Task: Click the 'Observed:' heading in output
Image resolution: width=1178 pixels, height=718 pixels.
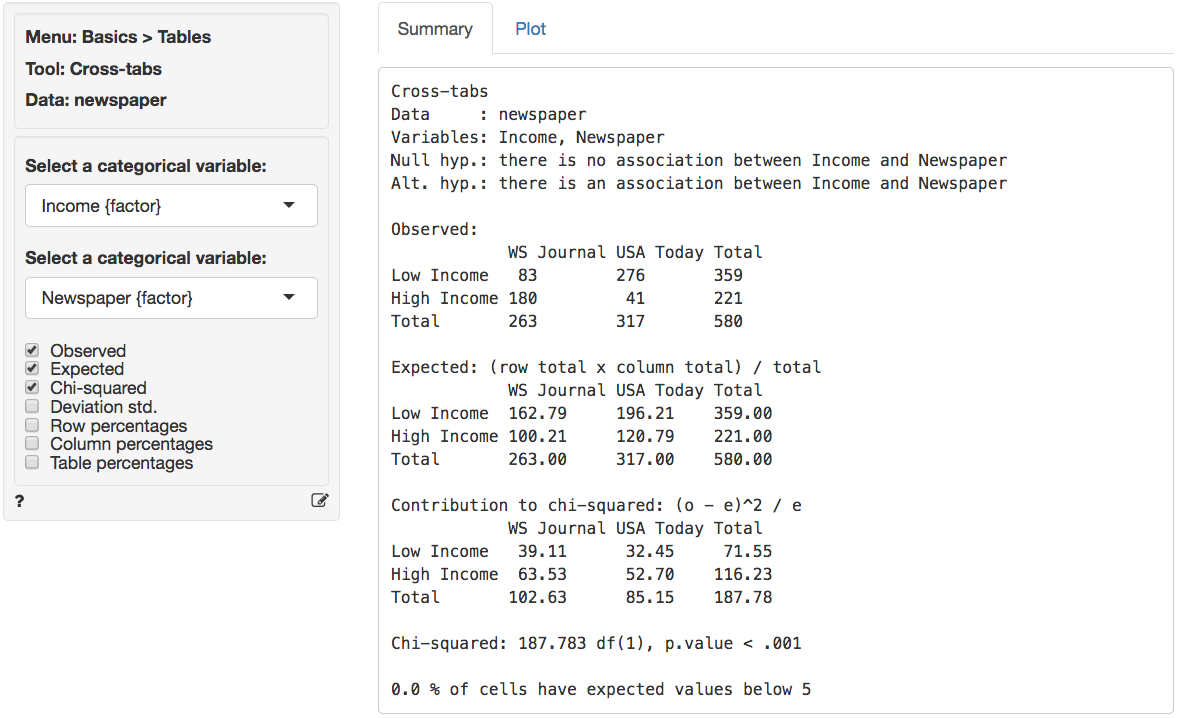Action: [x=435, y=229]
